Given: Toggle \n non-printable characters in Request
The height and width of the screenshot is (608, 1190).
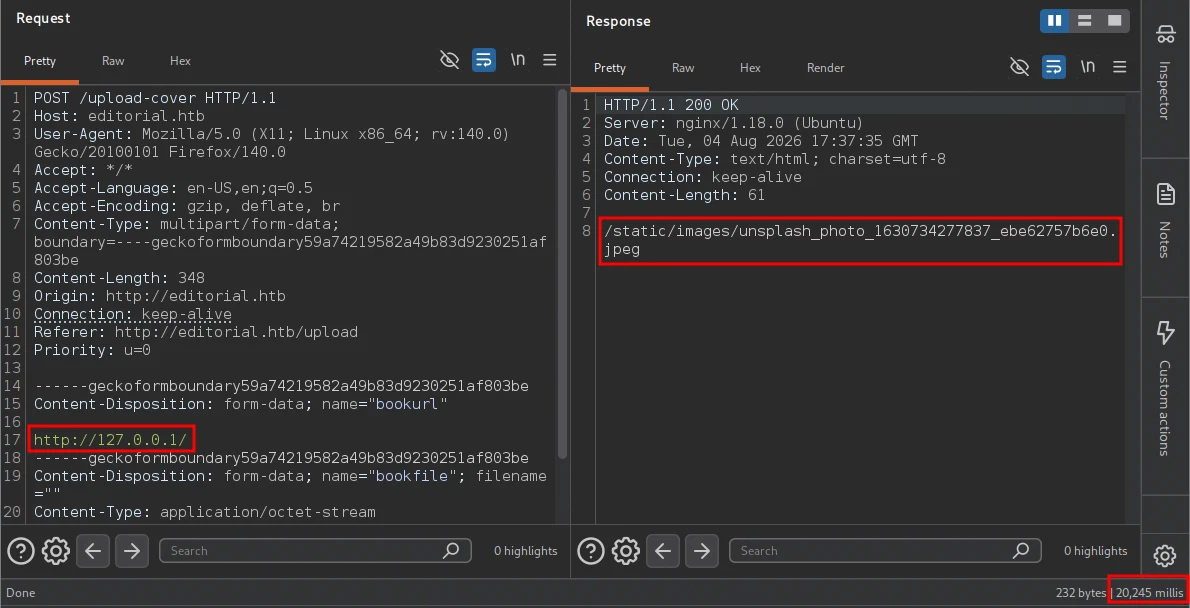Looking at the screenshot, I should 518,60.
